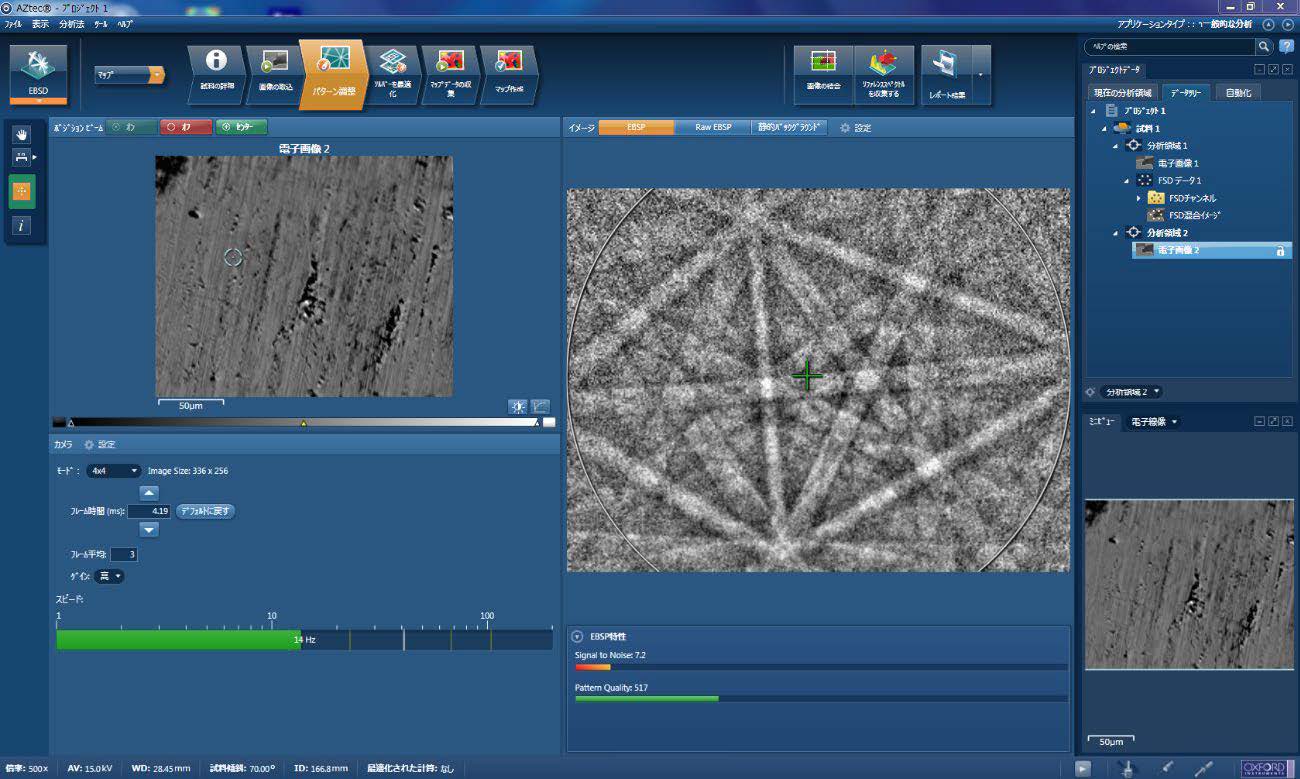Click the デフォルトに戻す button

coord(206,511)
